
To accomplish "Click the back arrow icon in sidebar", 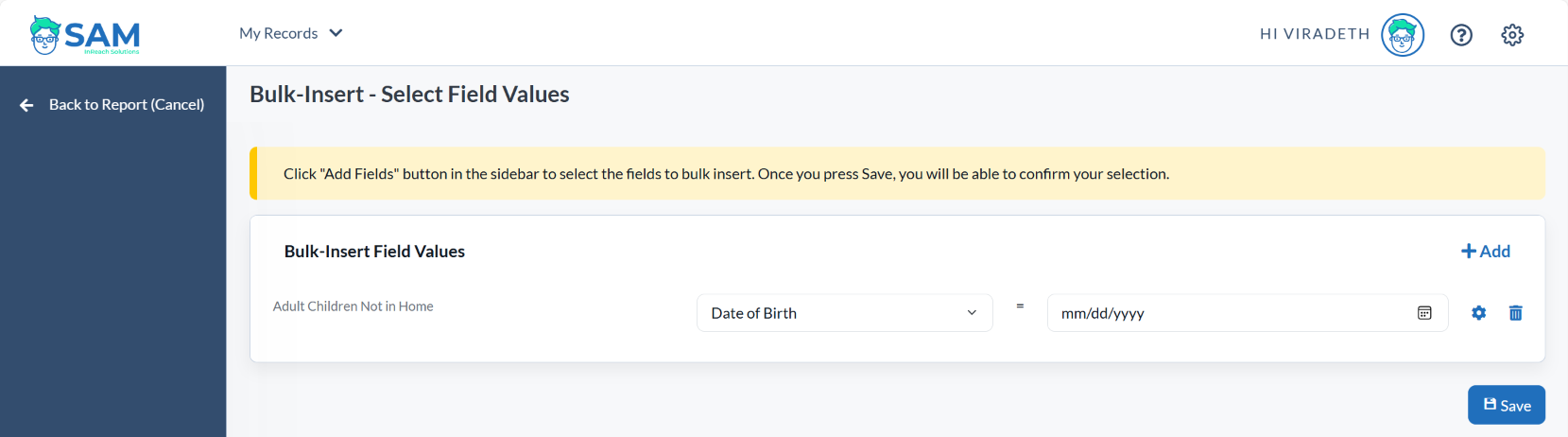I will [26, 105].
